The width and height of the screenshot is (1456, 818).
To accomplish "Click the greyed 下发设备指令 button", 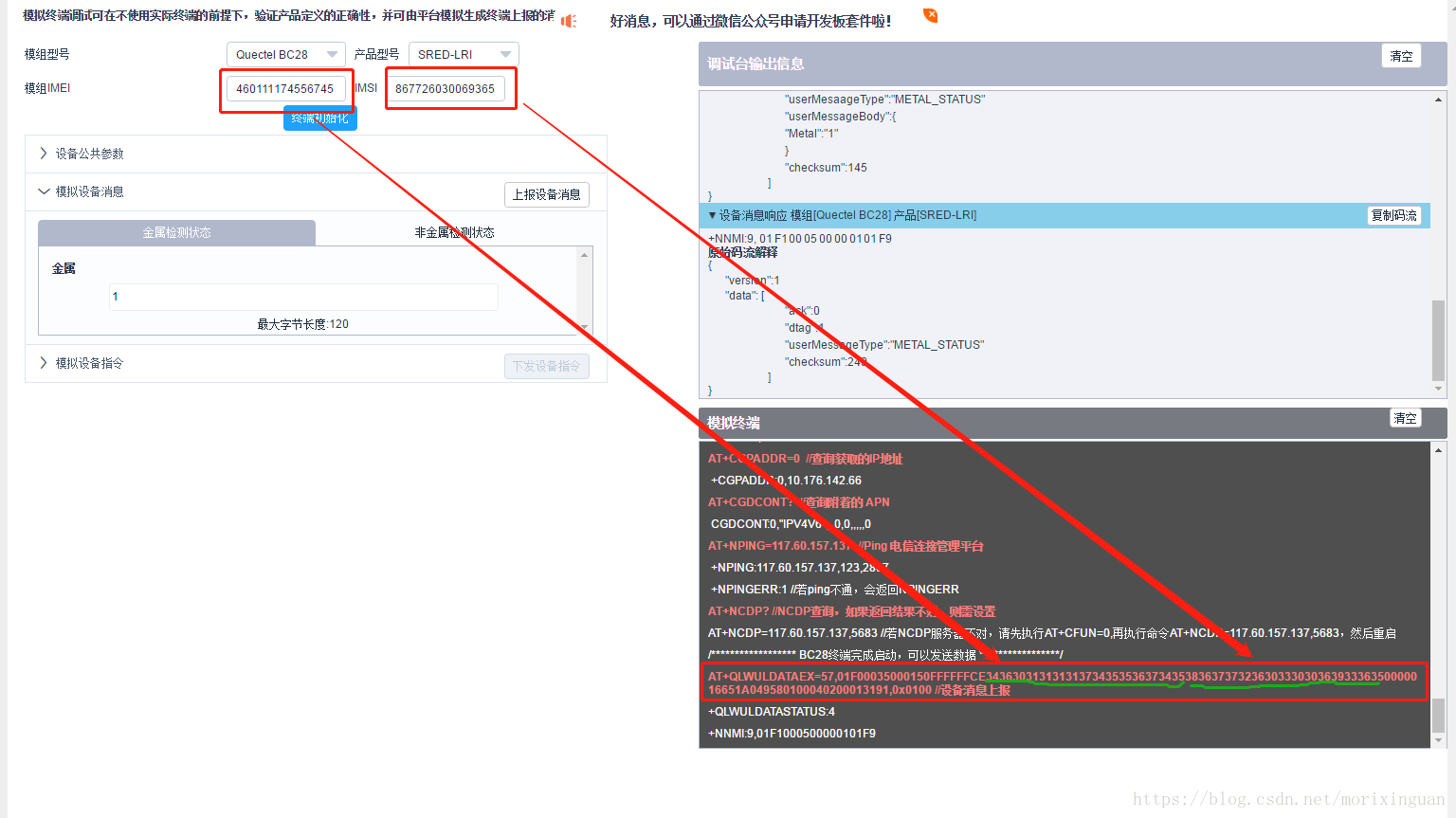I will (x=547, y=366).
